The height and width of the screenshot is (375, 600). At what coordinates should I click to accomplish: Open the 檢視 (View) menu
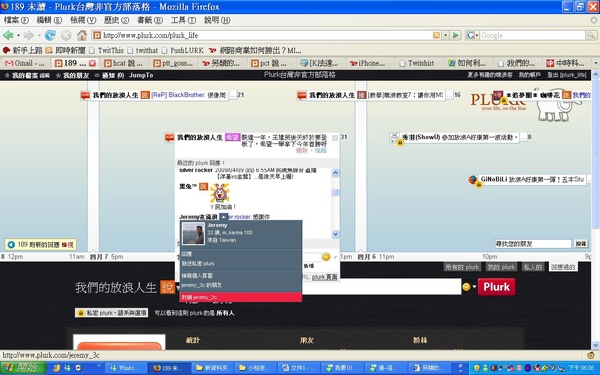coord(83,20)
